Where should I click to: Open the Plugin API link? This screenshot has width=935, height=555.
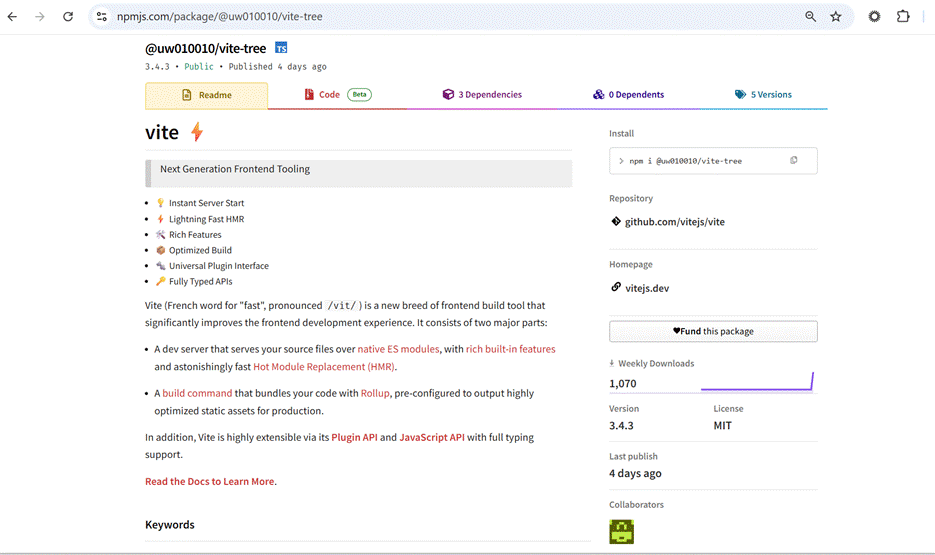(x=354, y=438)
